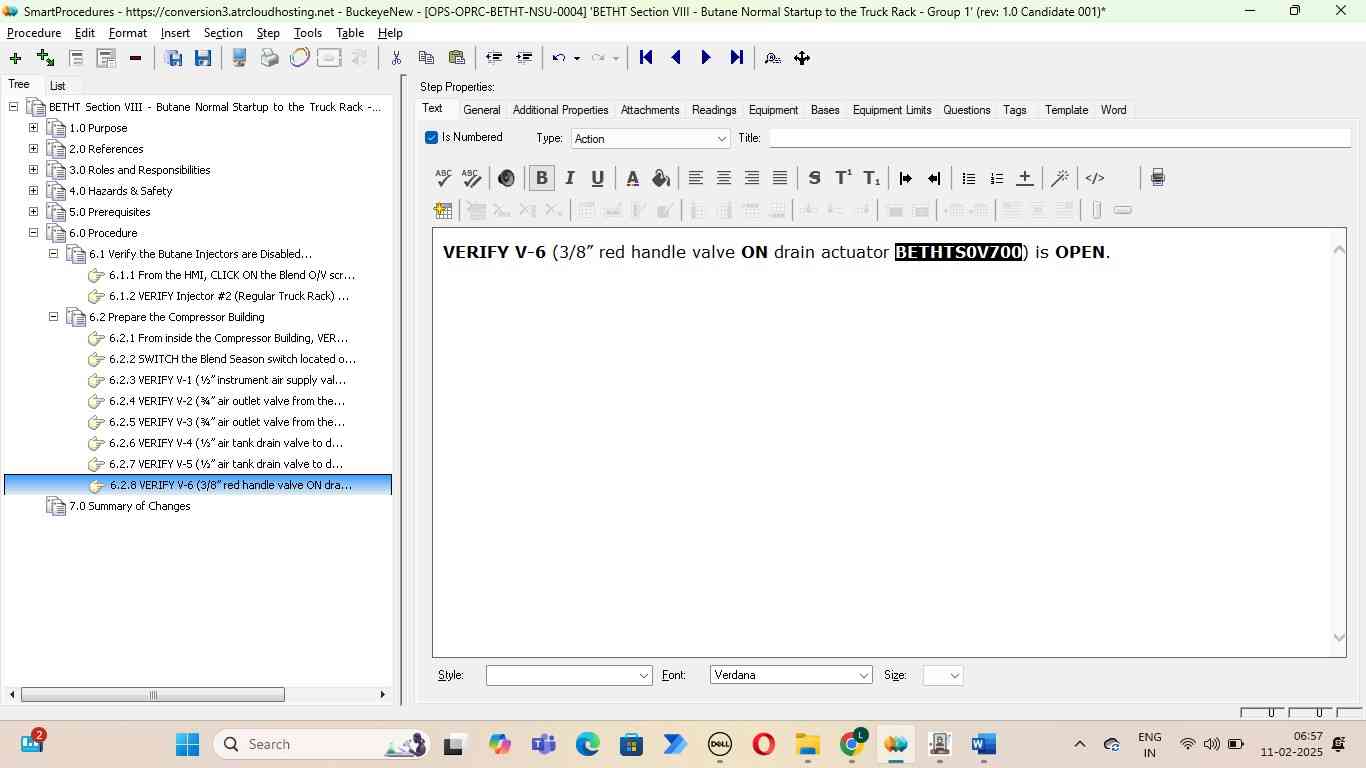The width and height of the screenshot is (1366, 768).
Task: Open the HTML source code view
Action: pos(1095,178)
